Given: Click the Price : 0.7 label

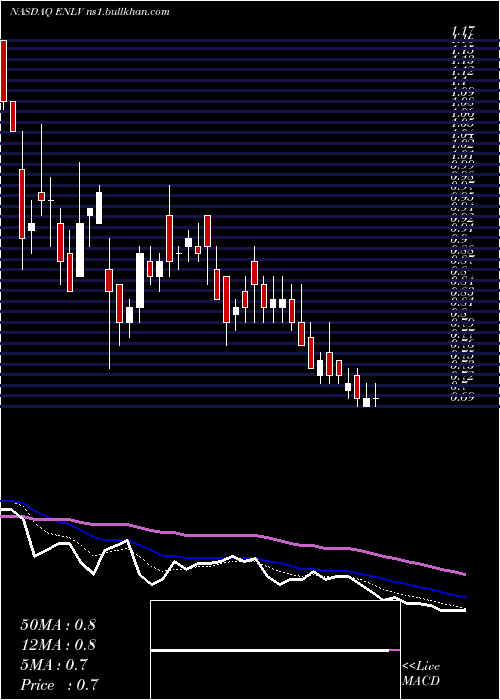Looking at the screenshot, I should click(x=59, y=685).
